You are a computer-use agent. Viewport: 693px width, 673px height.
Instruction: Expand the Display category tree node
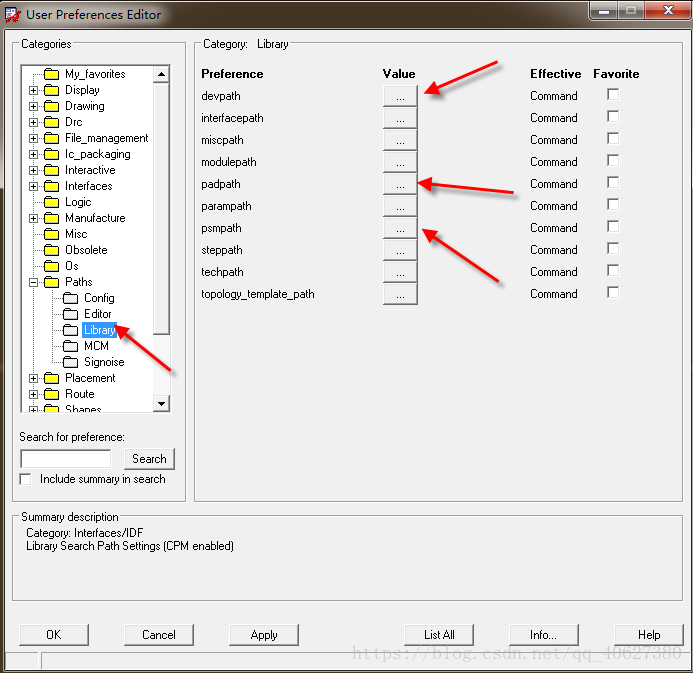click(x=34, y=90)
